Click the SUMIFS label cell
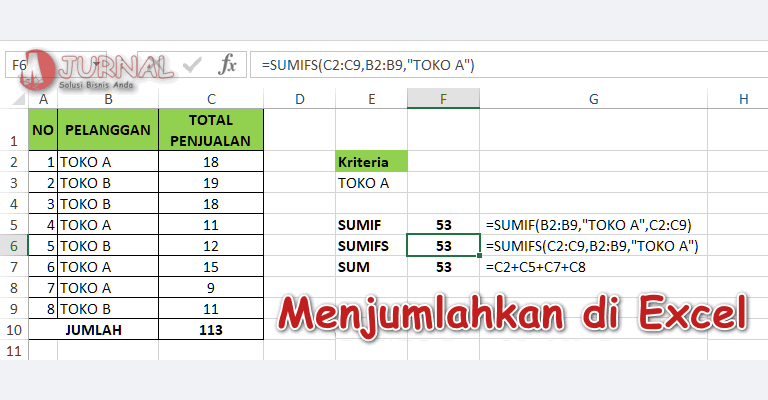Viewport: 768px width, 400px height. (x=371, y=246)
